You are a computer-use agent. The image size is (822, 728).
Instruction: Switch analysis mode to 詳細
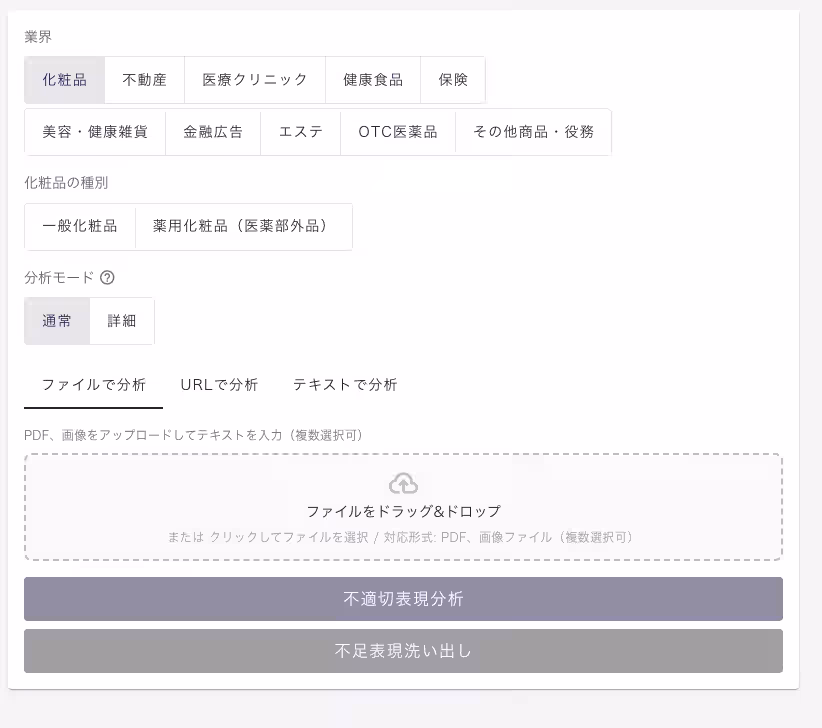[120, 321]
